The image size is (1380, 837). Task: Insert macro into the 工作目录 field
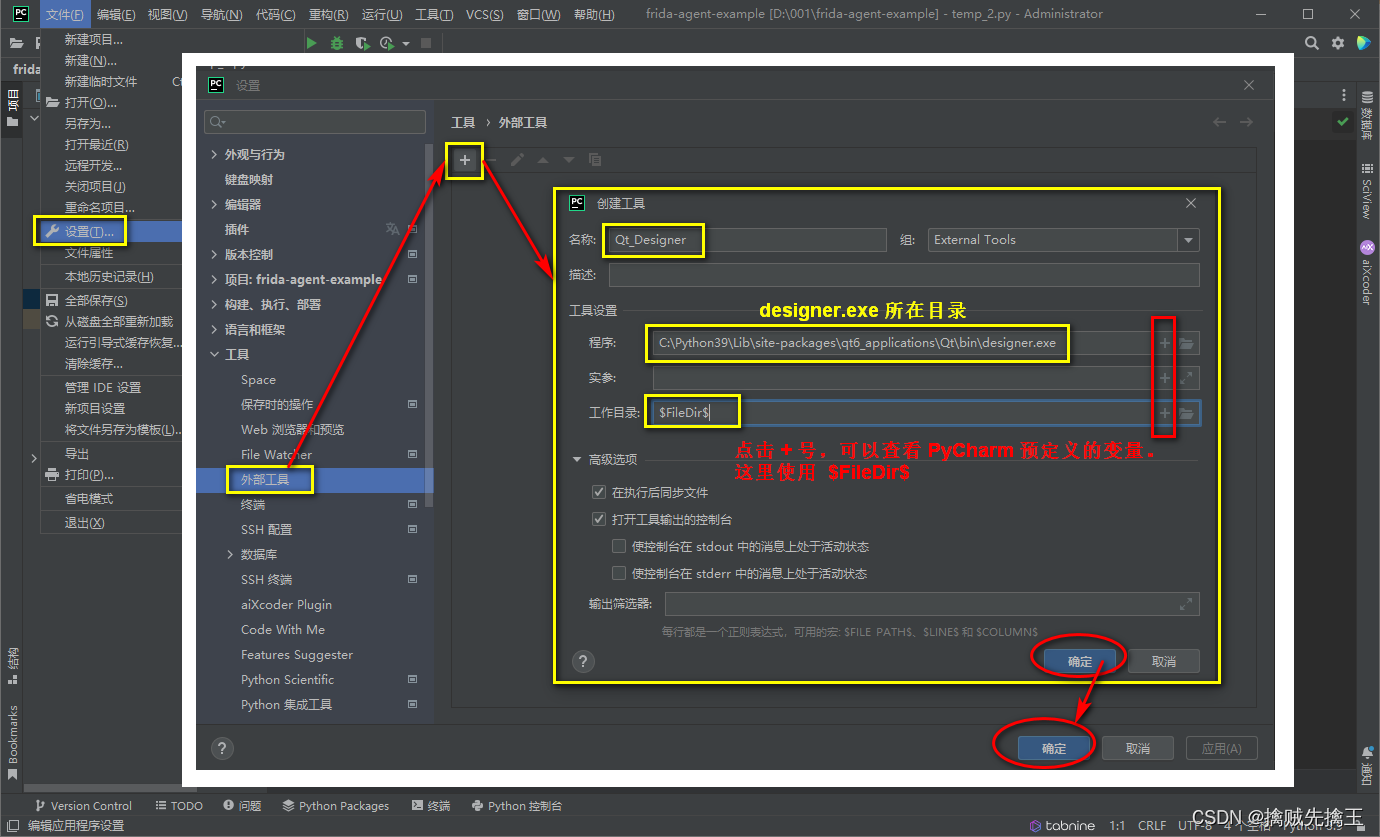(1164, 413)
